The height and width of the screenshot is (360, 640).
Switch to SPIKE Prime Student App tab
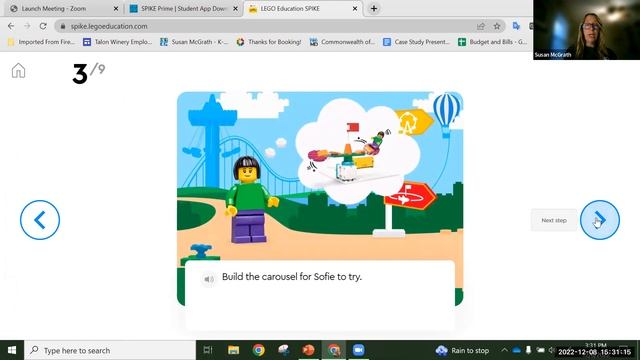pyautogui.click(x=183, y=9)
